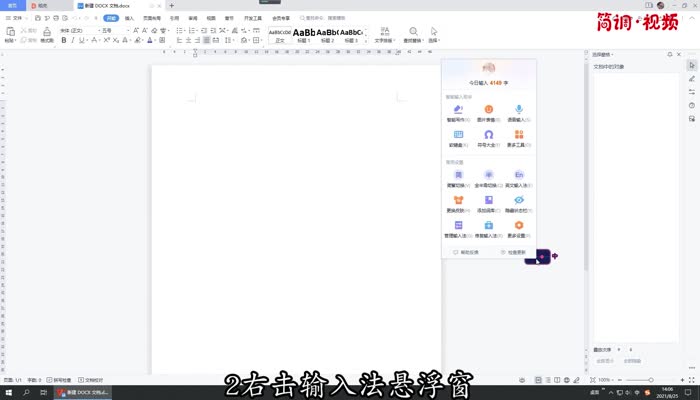Open the 选择窗格 panel title dropdown

pyautogui.click(x=603, y=54)
